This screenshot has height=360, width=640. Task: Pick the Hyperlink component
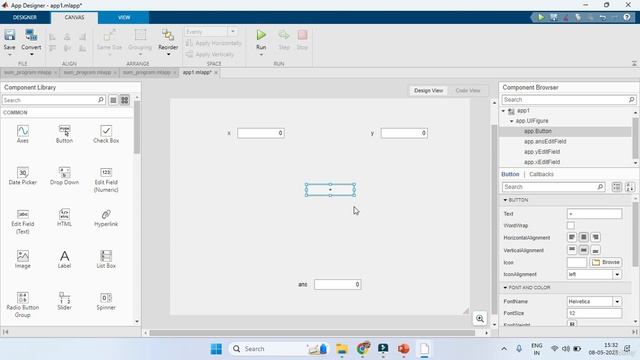click(x=106, y=218)
